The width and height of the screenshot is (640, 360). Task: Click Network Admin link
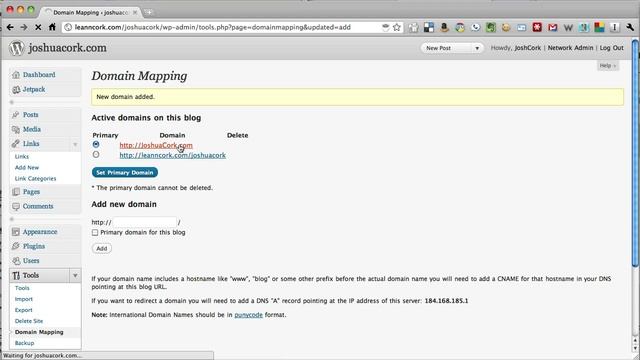(570, 48)
